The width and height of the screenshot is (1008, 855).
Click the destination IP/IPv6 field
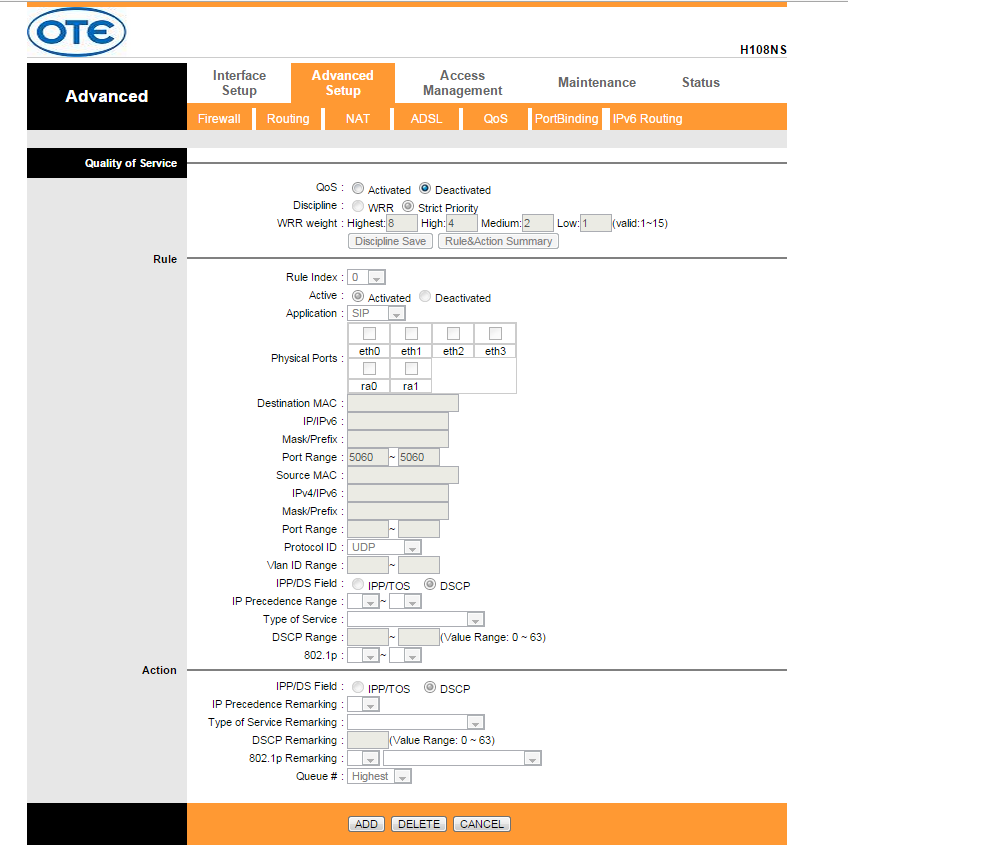(398, 421)
